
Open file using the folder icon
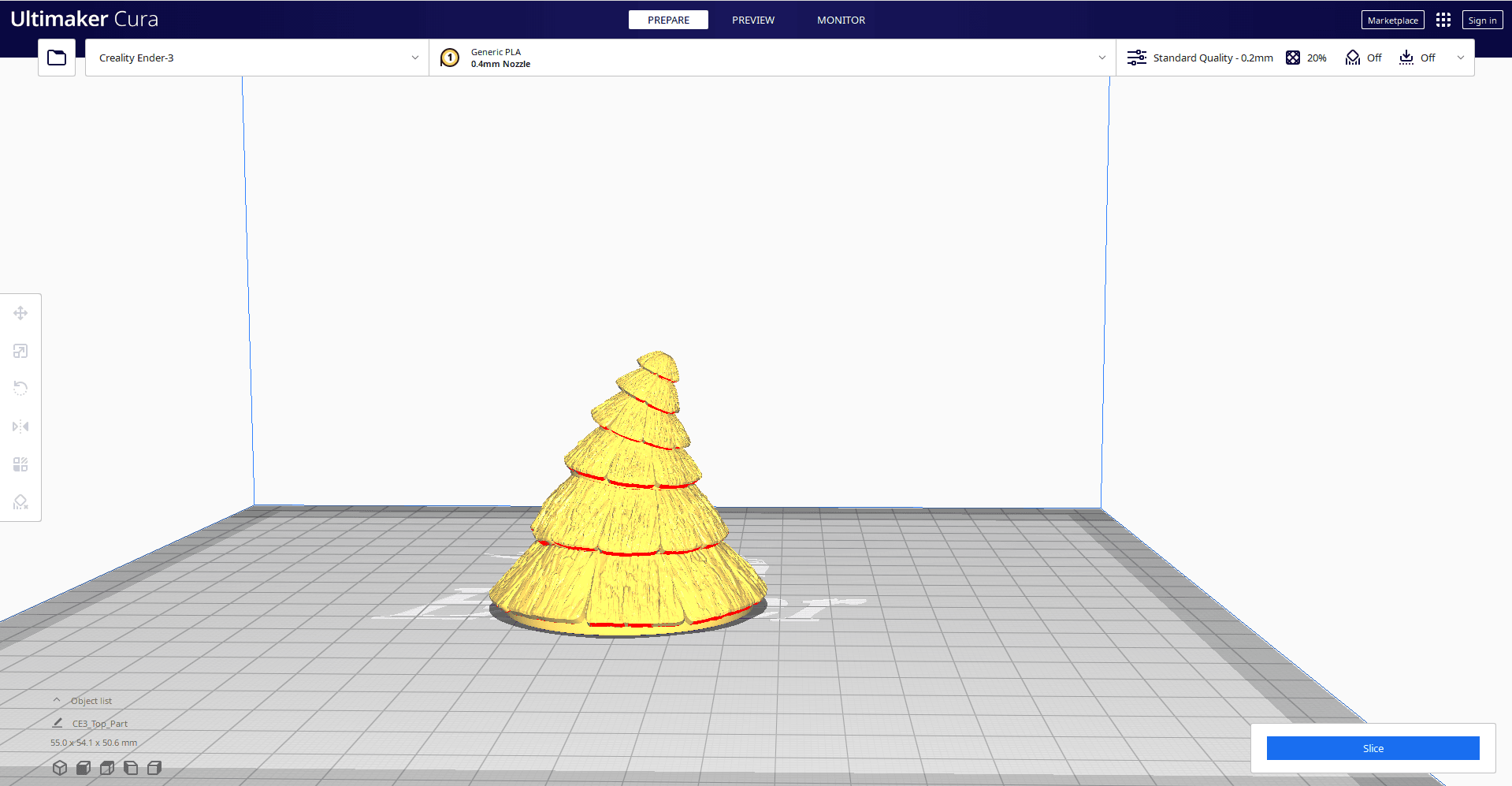(57, 58)
